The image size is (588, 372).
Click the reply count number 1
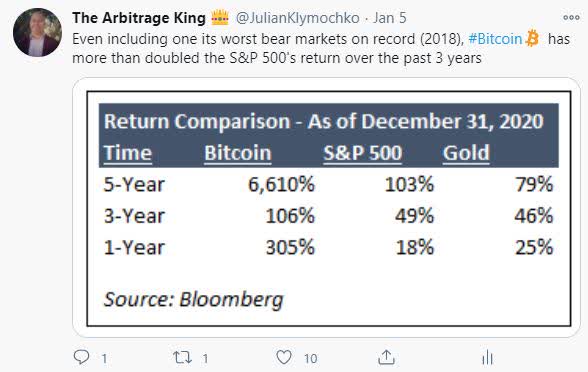coord(104,358)
